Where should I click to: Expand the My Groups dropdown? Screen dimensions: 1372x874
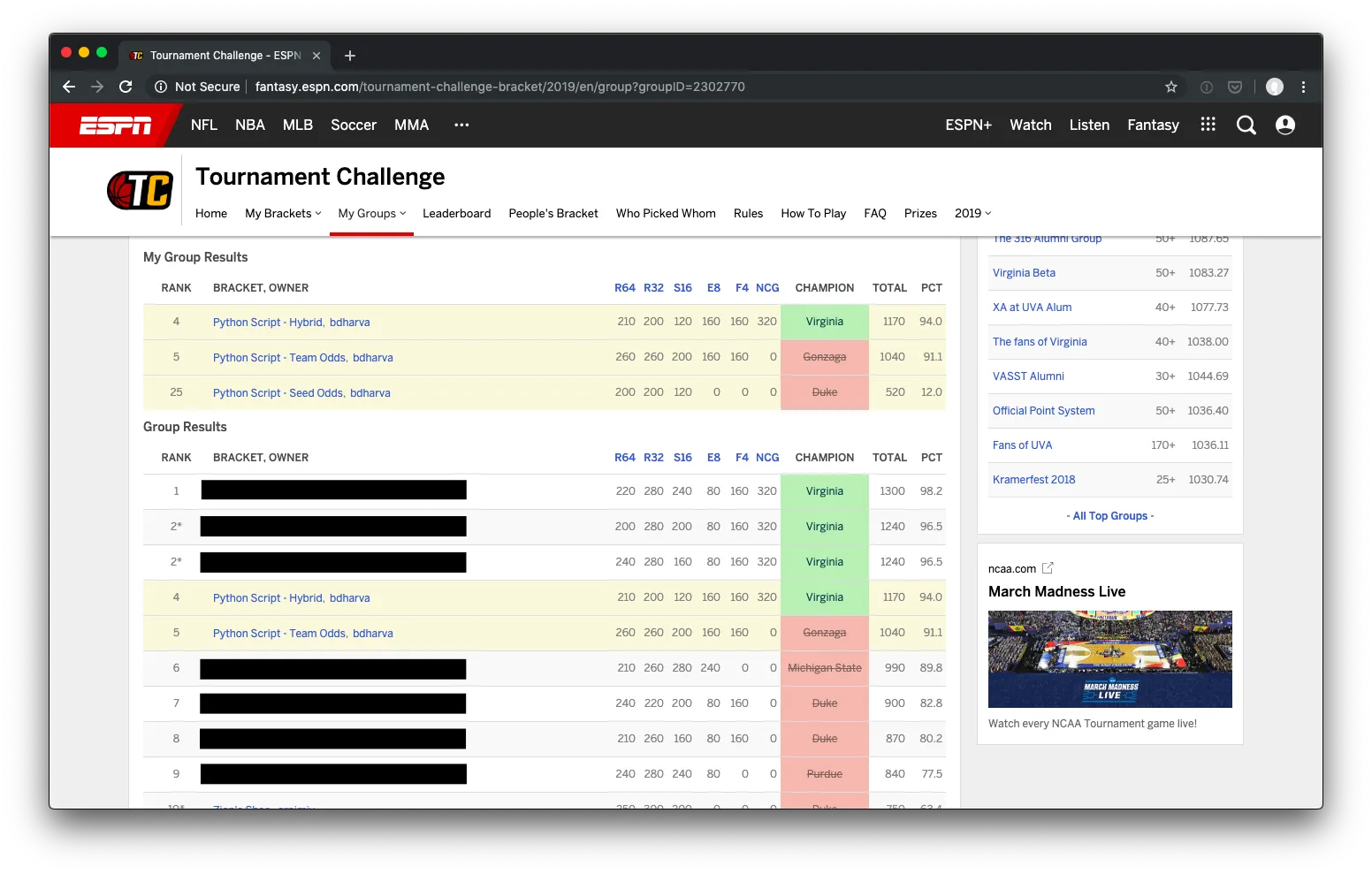(x=371, y=214)
